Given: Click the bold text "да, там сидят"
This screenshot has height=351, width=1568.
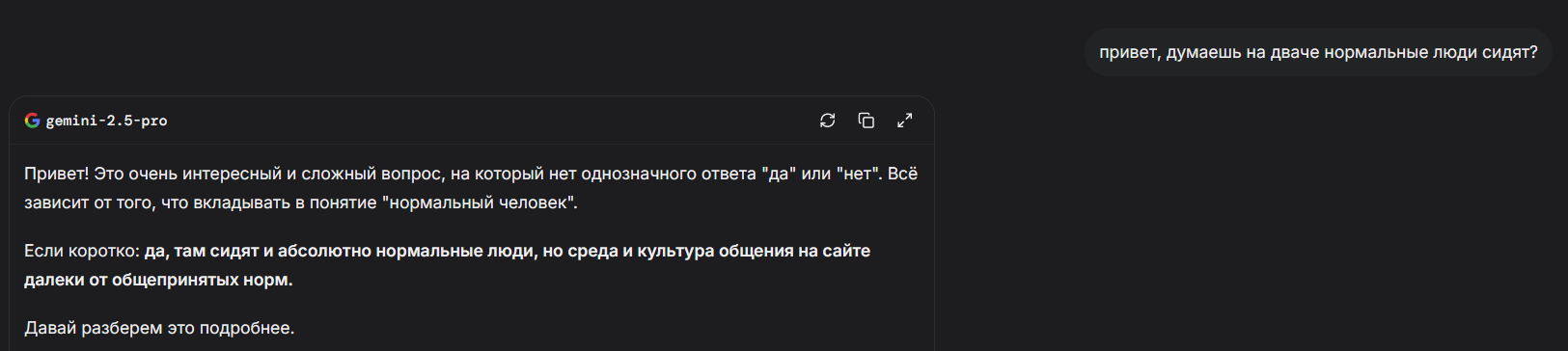Looking at the screenshot, I should click(202, 251).
